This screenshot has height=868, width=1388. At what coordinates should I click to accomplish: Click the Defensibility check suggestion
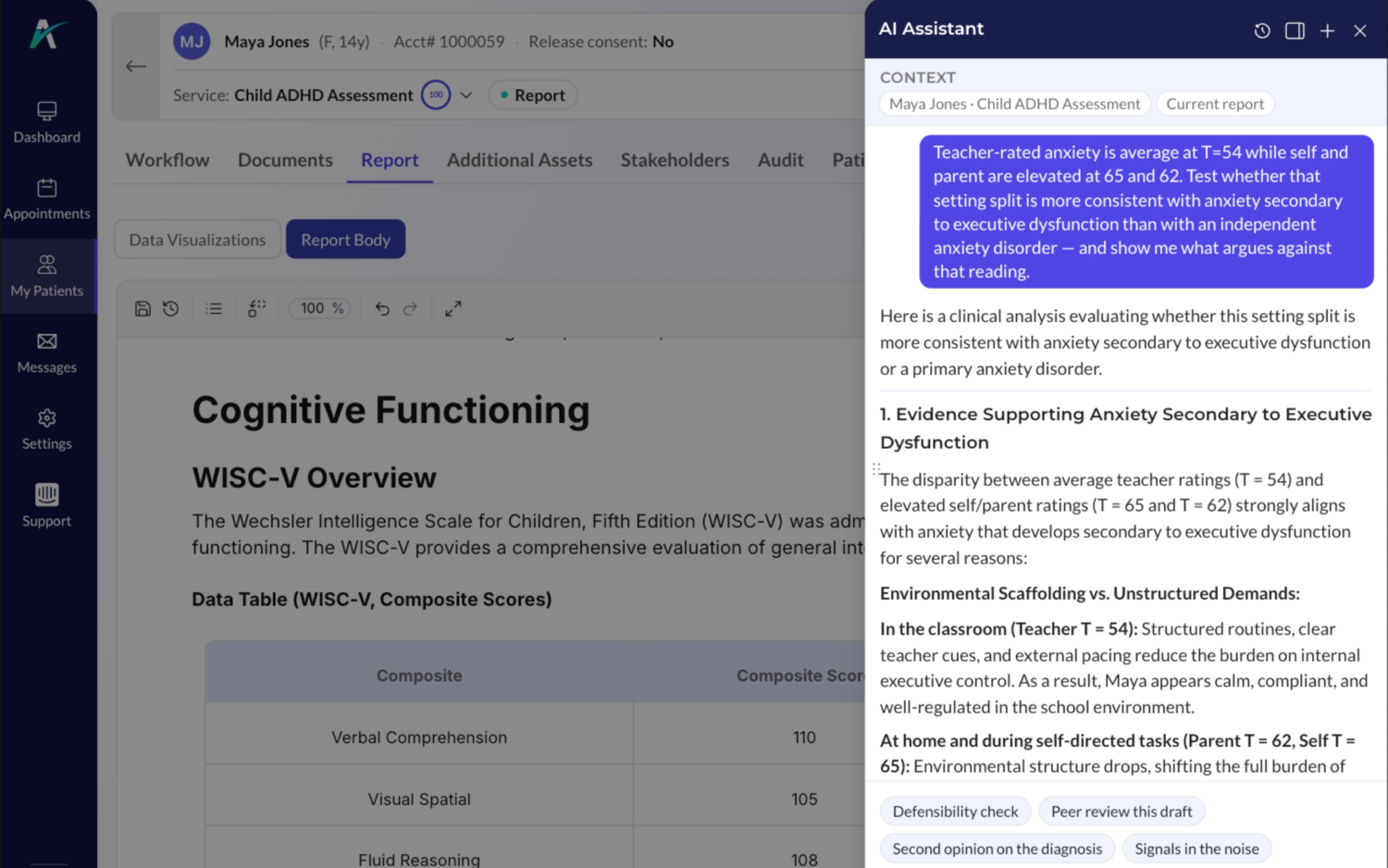tap(955, 812)
